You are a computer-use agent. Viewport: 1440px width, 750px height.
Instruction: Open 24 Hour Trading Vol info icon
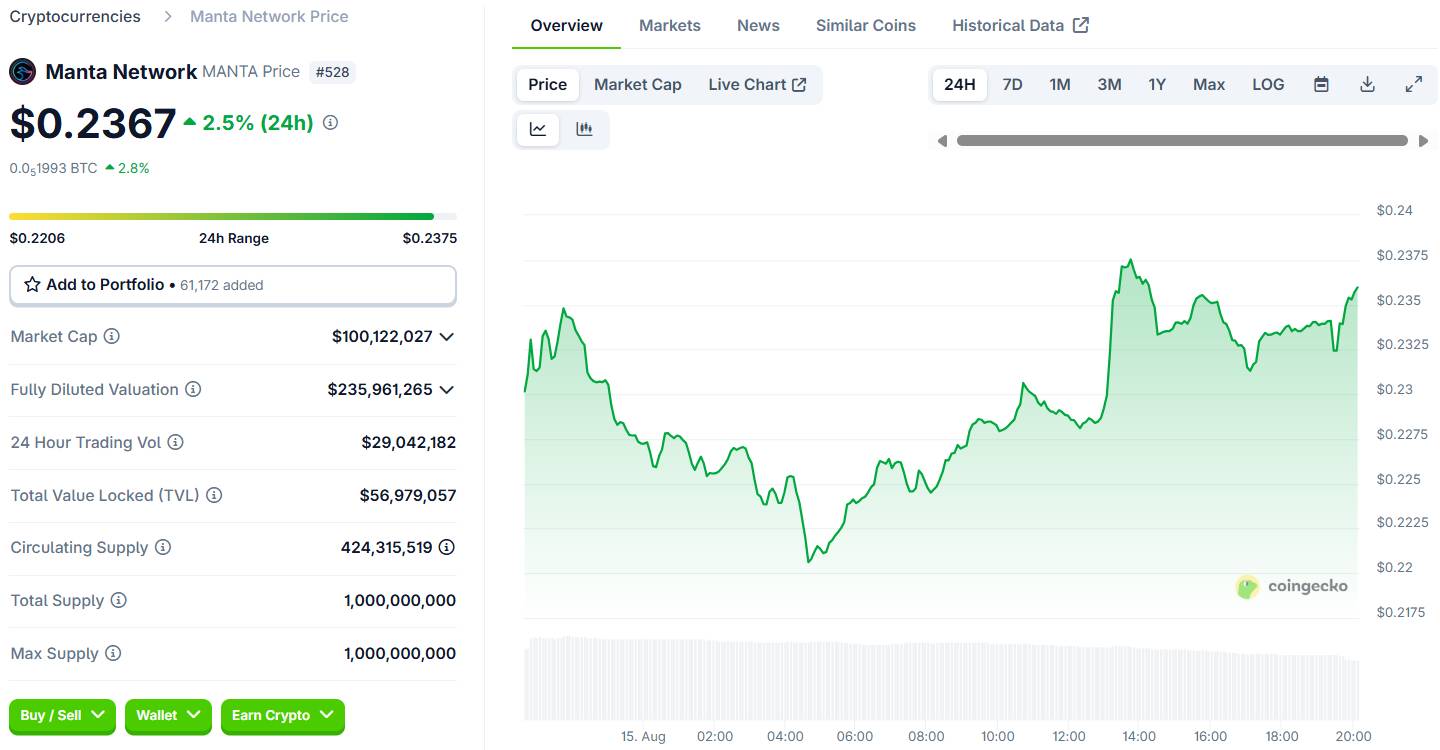coord(175,442)
